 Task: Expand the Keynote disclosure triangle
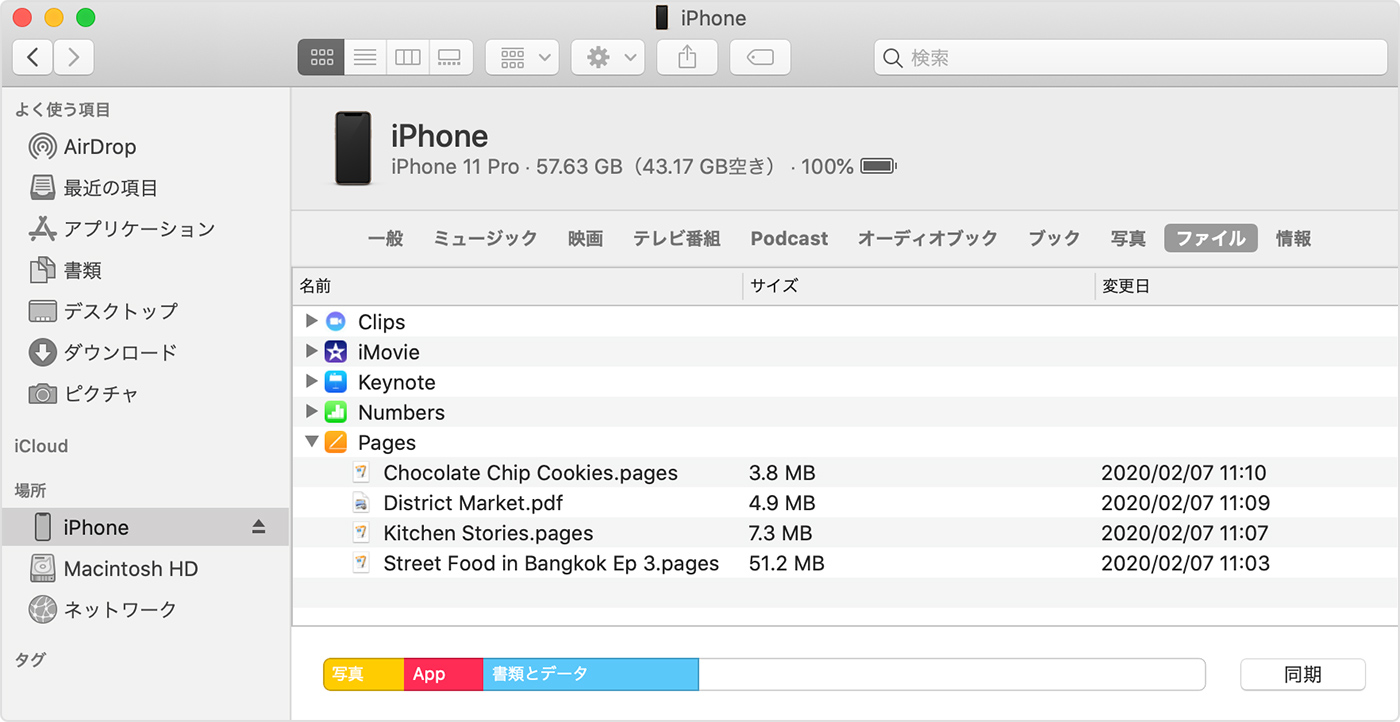[311, 381]
